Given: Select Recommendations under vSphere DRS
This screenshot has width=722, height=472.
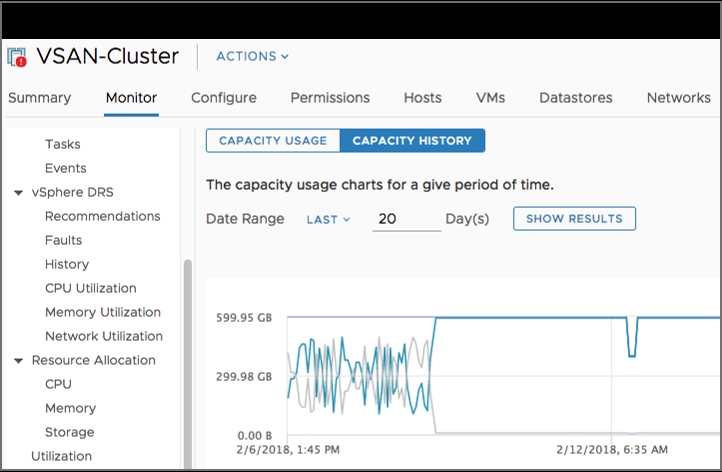Looking at the screenshot, I should click(x=102, y=216).
